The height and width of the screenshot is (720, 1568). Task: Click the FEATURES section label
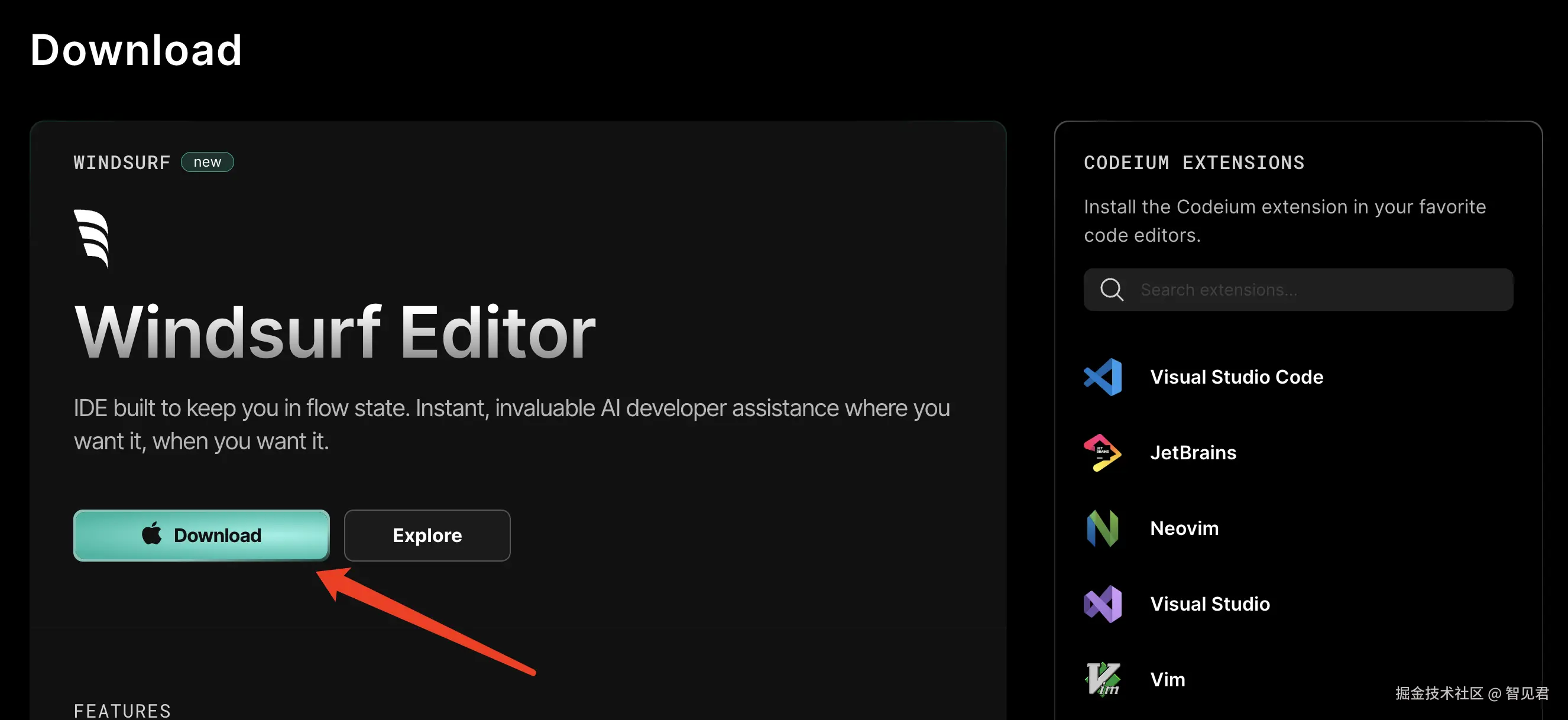pyautogui.click(x=122, y=711)
